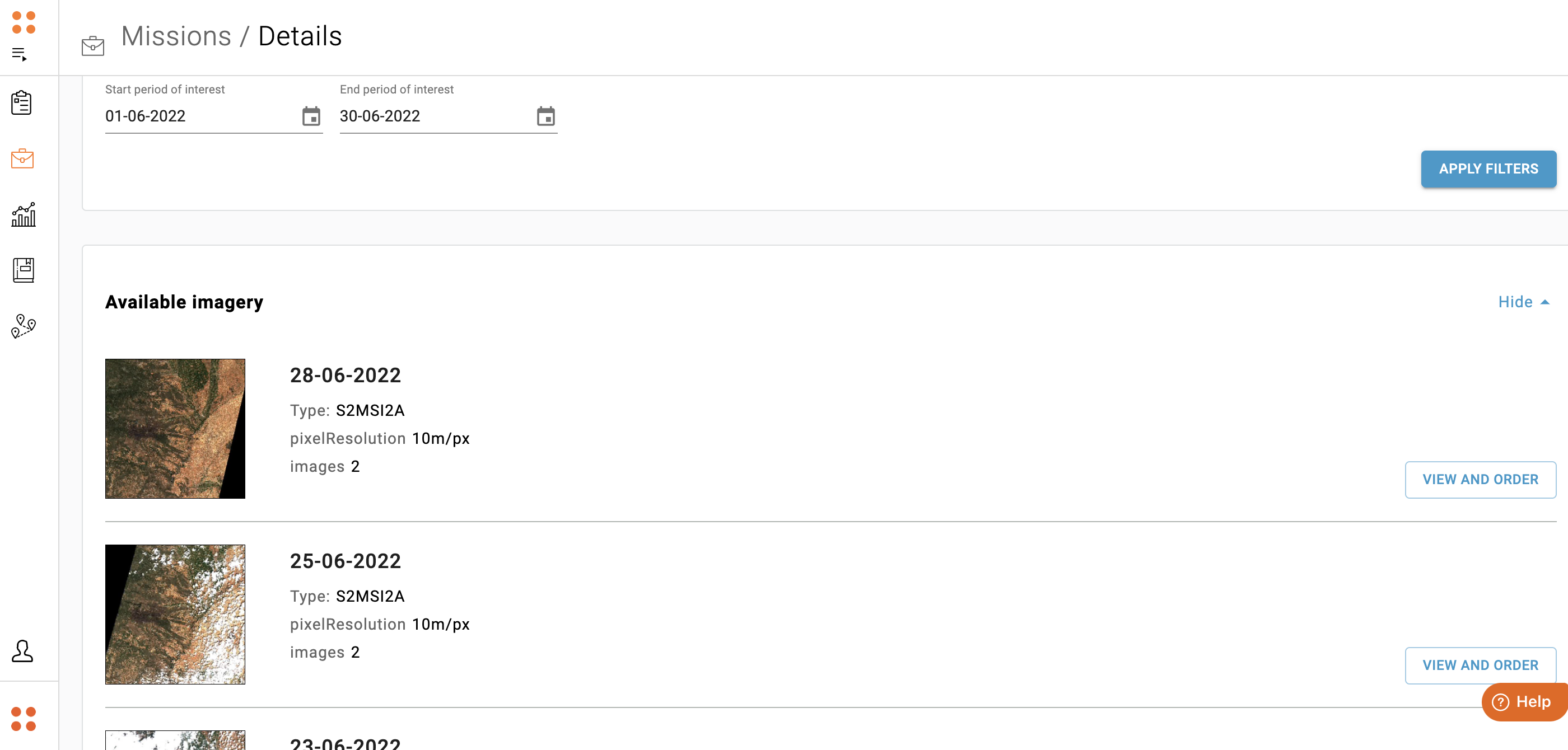
Task: Toggle the sidebar menu collapse icon
Action: pos(20,55)
